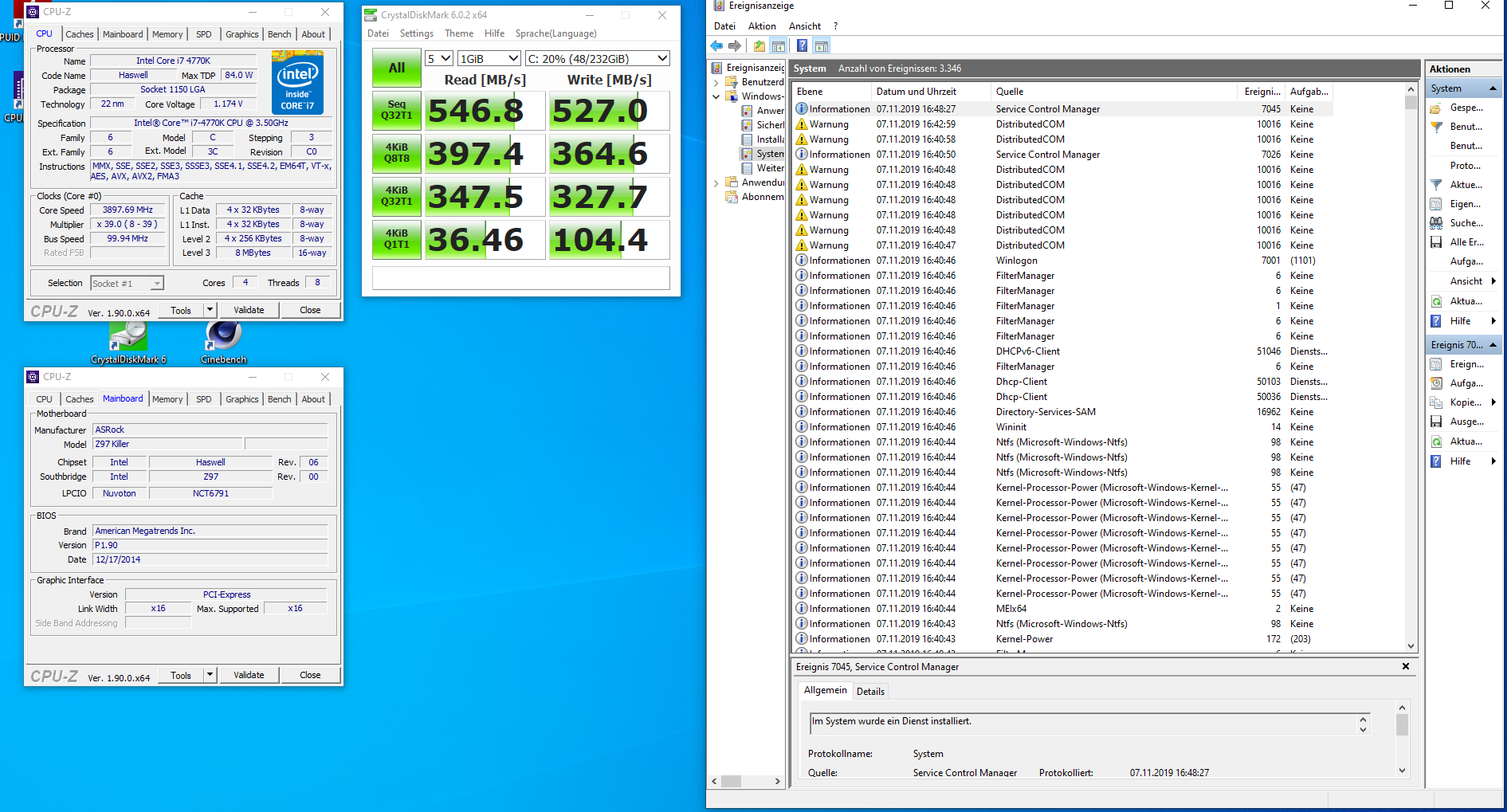Select the Abonnements node in the tree
Screen dimensions: 1507x812
pos(755,197)
